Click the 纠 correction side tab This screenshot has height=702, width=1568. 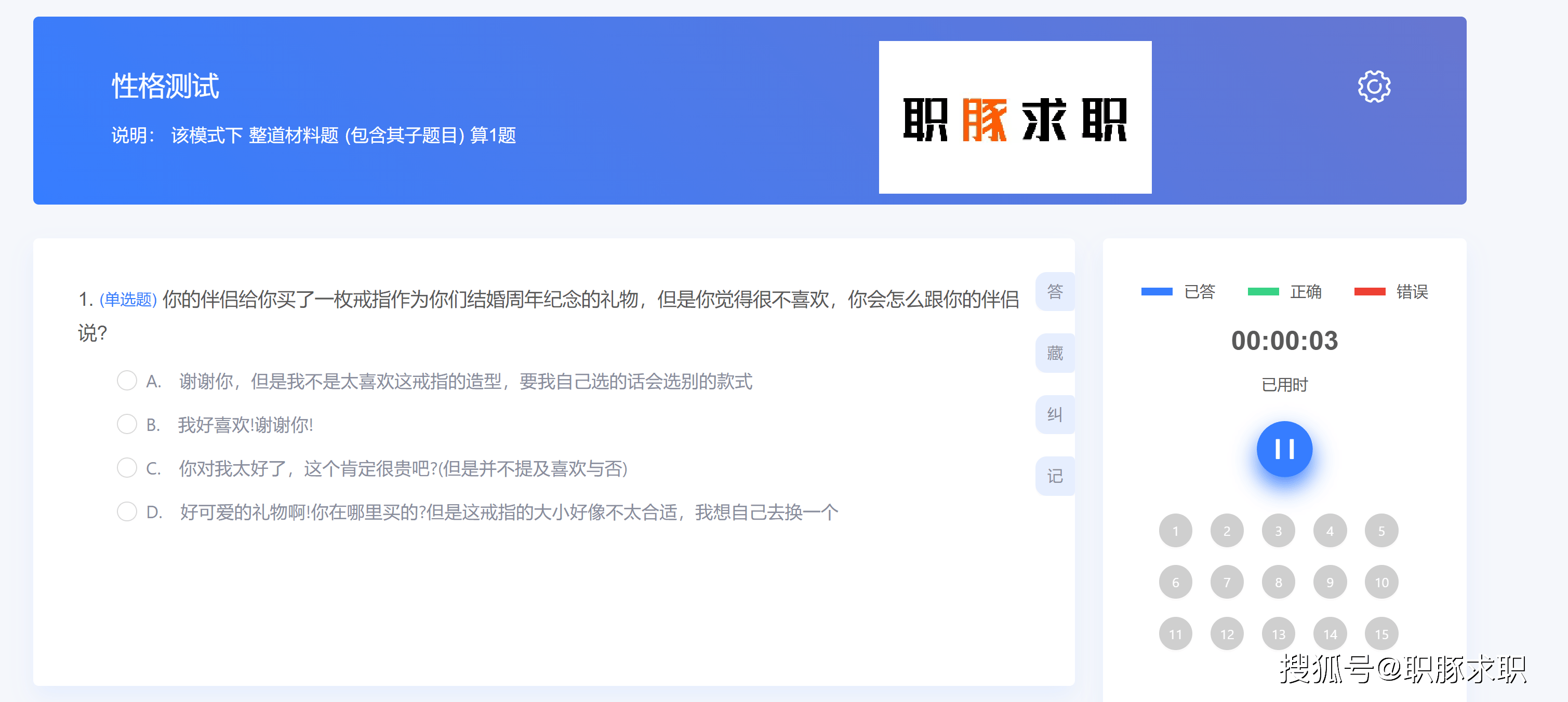click(x=1054, y=414)
